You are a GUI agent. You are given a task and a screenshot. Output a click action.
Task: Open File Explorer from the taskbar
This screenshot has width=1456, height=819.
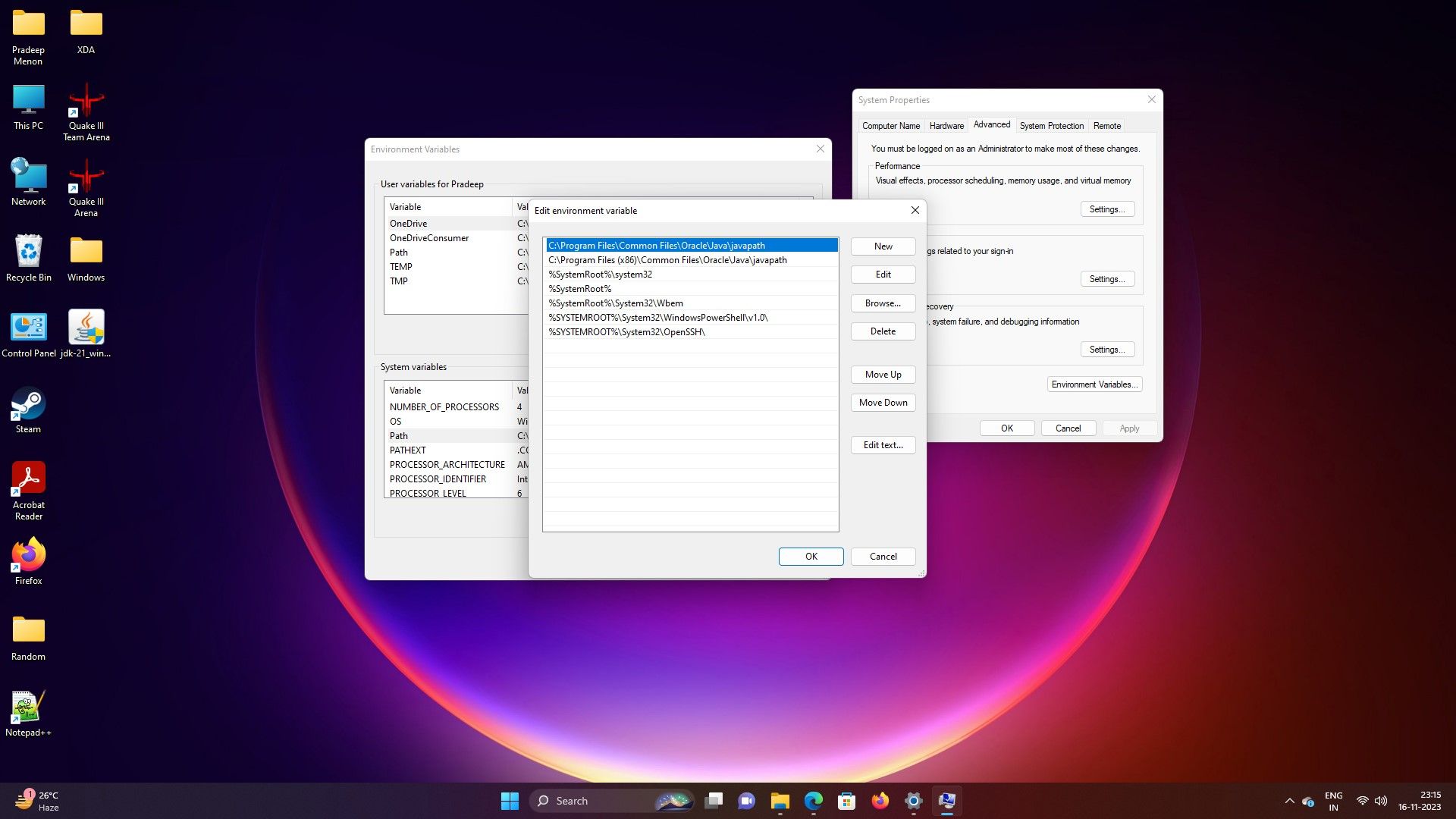coord(780,801)
